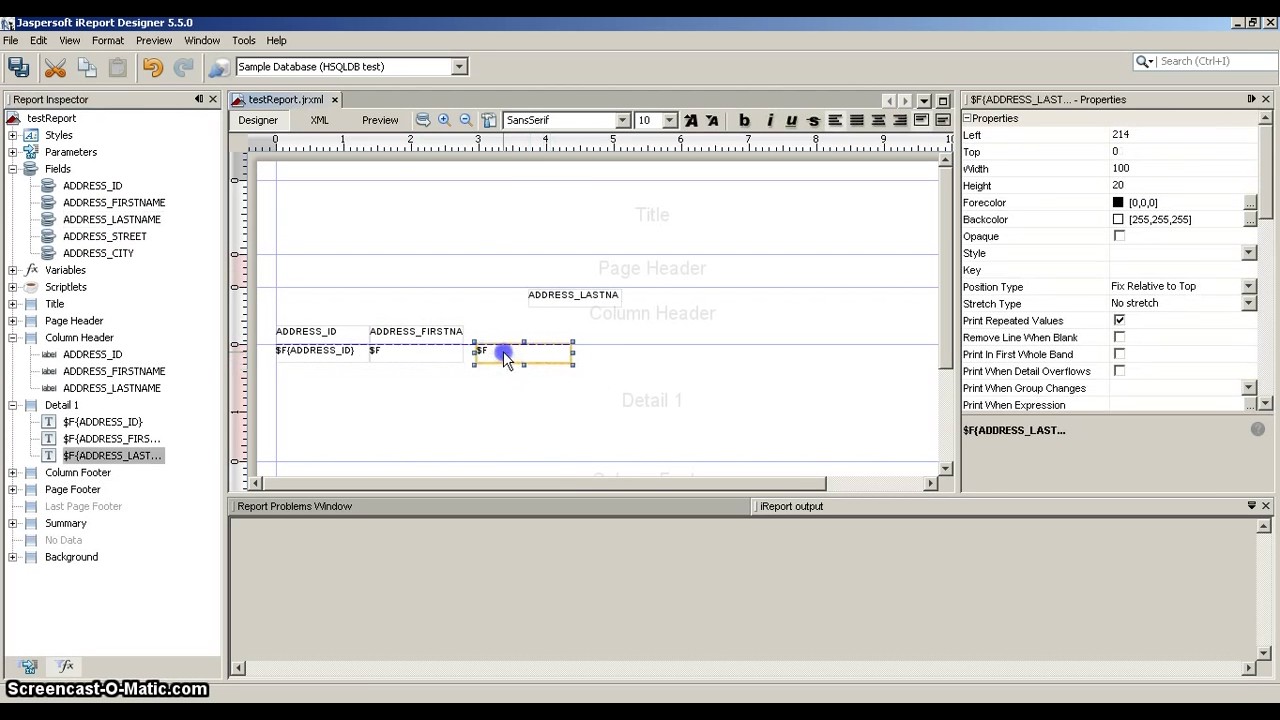Switch to the testReport.jrxml tab

(x=285, y=100)
